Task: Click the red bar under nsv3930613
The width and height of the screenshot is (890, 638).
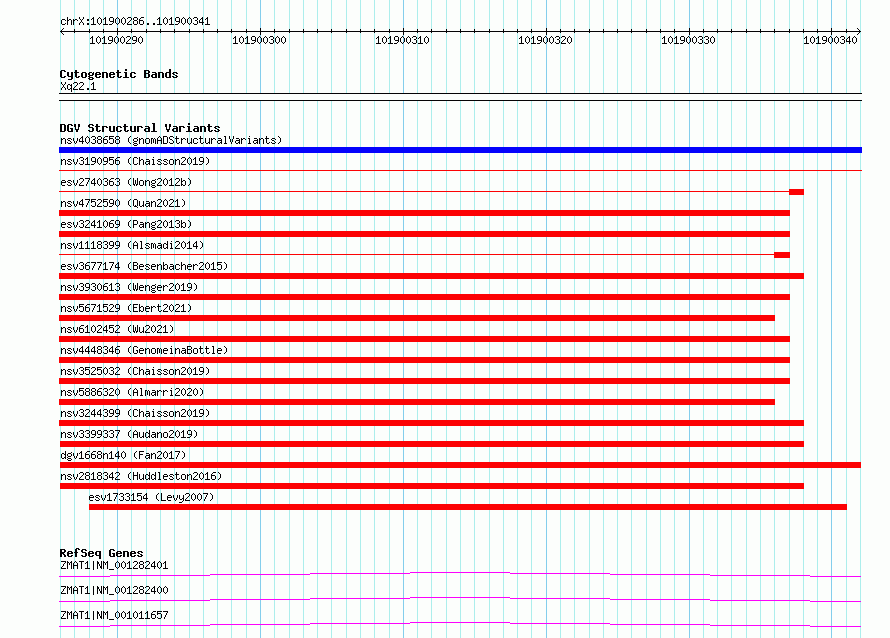Action: (425, 297)
